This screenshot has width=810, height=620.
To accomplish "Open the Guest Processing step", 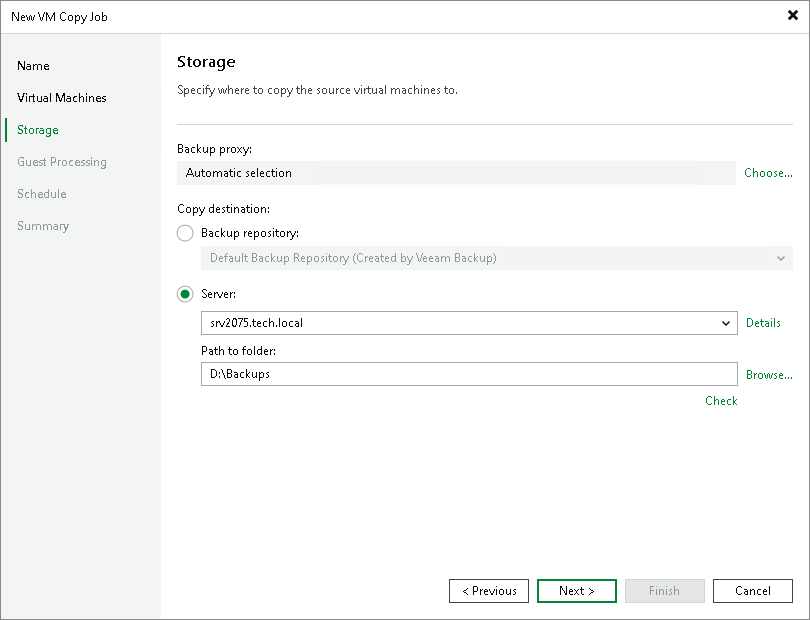I will point(61,162).
